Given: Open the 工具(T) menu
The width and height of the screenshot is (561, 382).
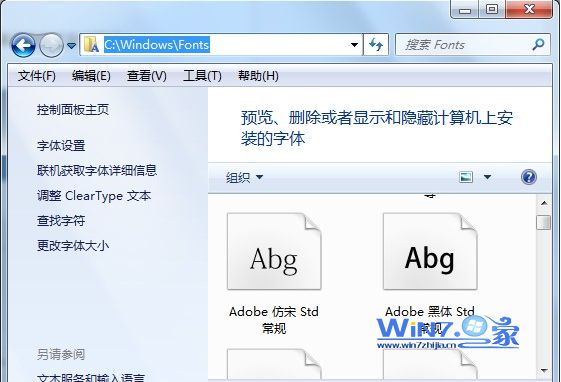Looking at the screenshot, I should [202, 76].
